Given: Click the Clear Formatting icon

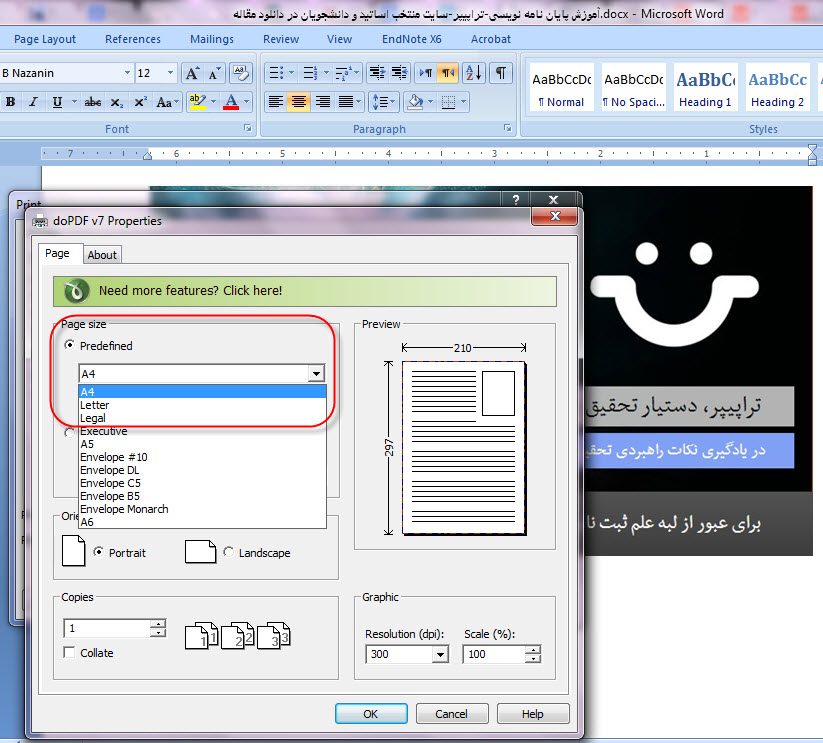Looking at the screenshot, I should click(x=240, y=73).
